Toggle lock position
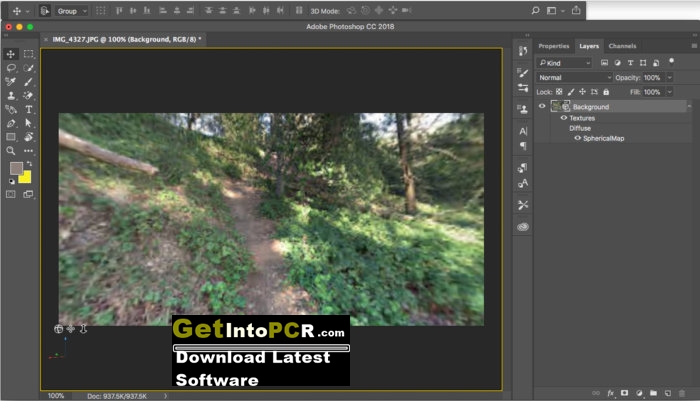Viewport: 700px width, 401px height. tap(582, 92)
